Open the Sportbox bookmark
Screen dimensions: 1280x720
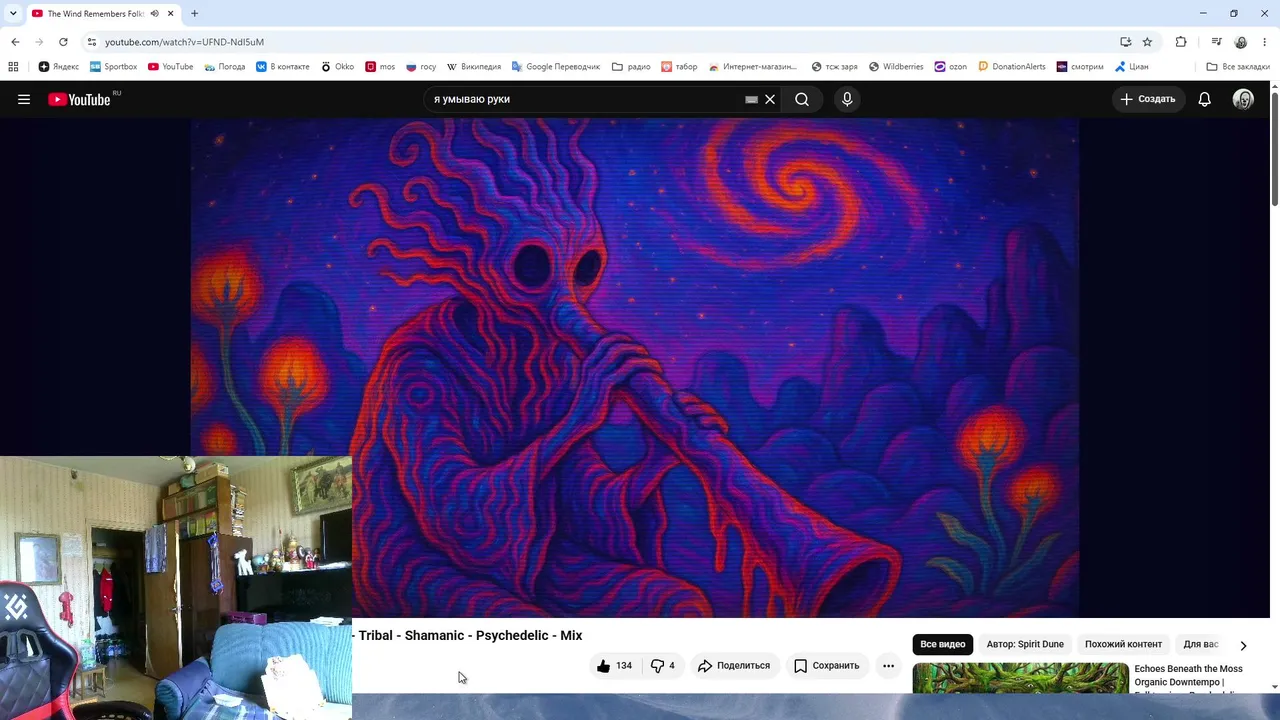113,67
